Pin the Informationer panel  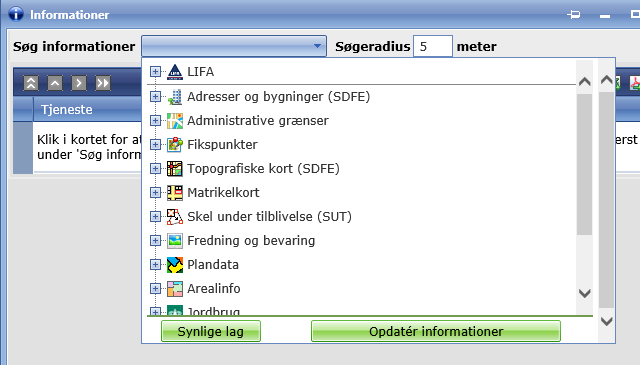click(573, 15)
